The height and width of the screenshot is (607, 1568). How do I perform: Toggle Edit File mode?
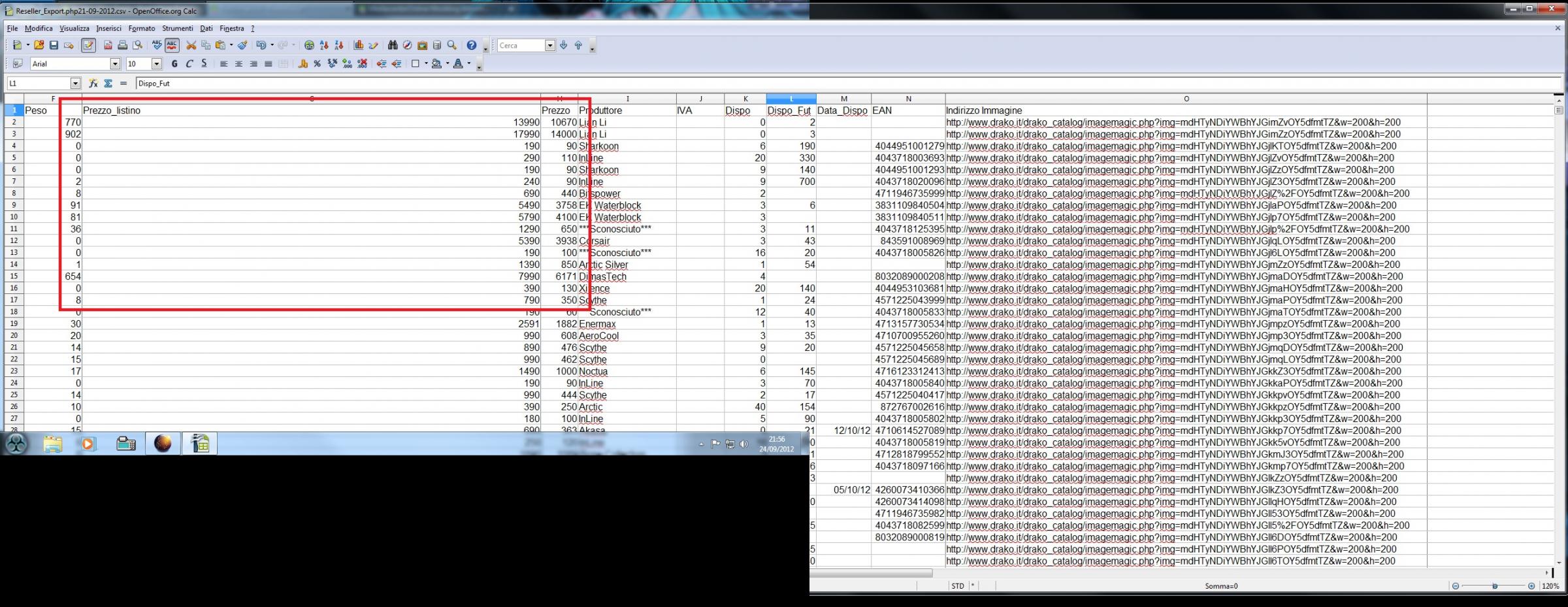(x=88, y=45)
